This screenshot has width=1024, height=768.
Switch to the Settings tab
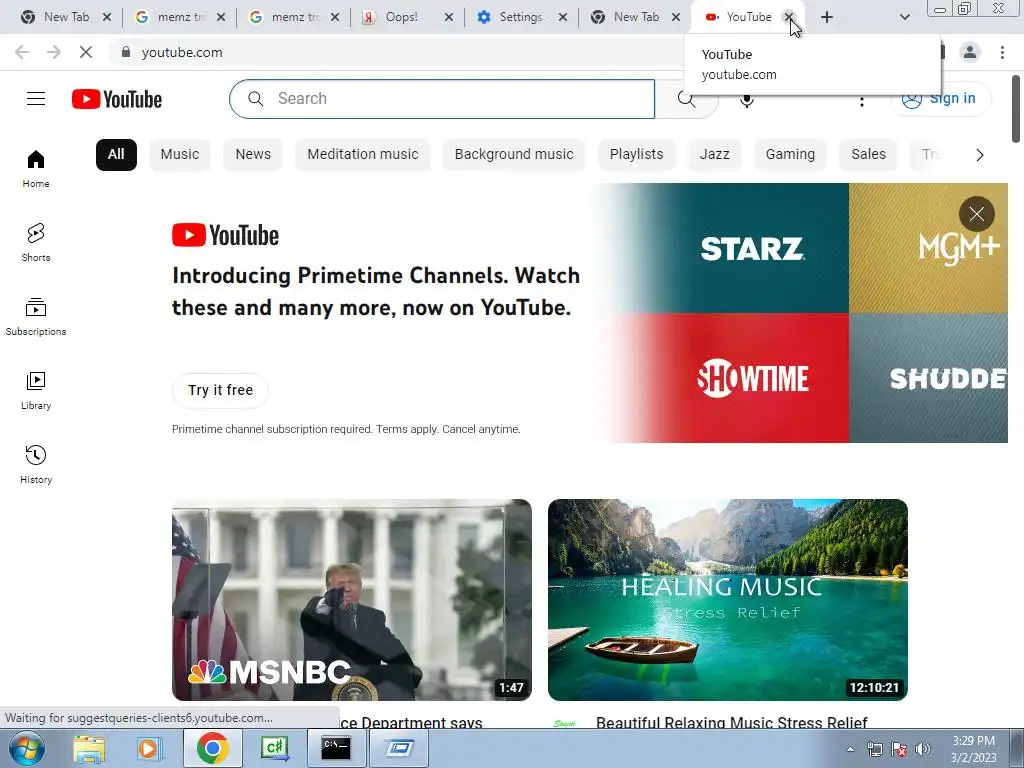[x=520, y=18]
